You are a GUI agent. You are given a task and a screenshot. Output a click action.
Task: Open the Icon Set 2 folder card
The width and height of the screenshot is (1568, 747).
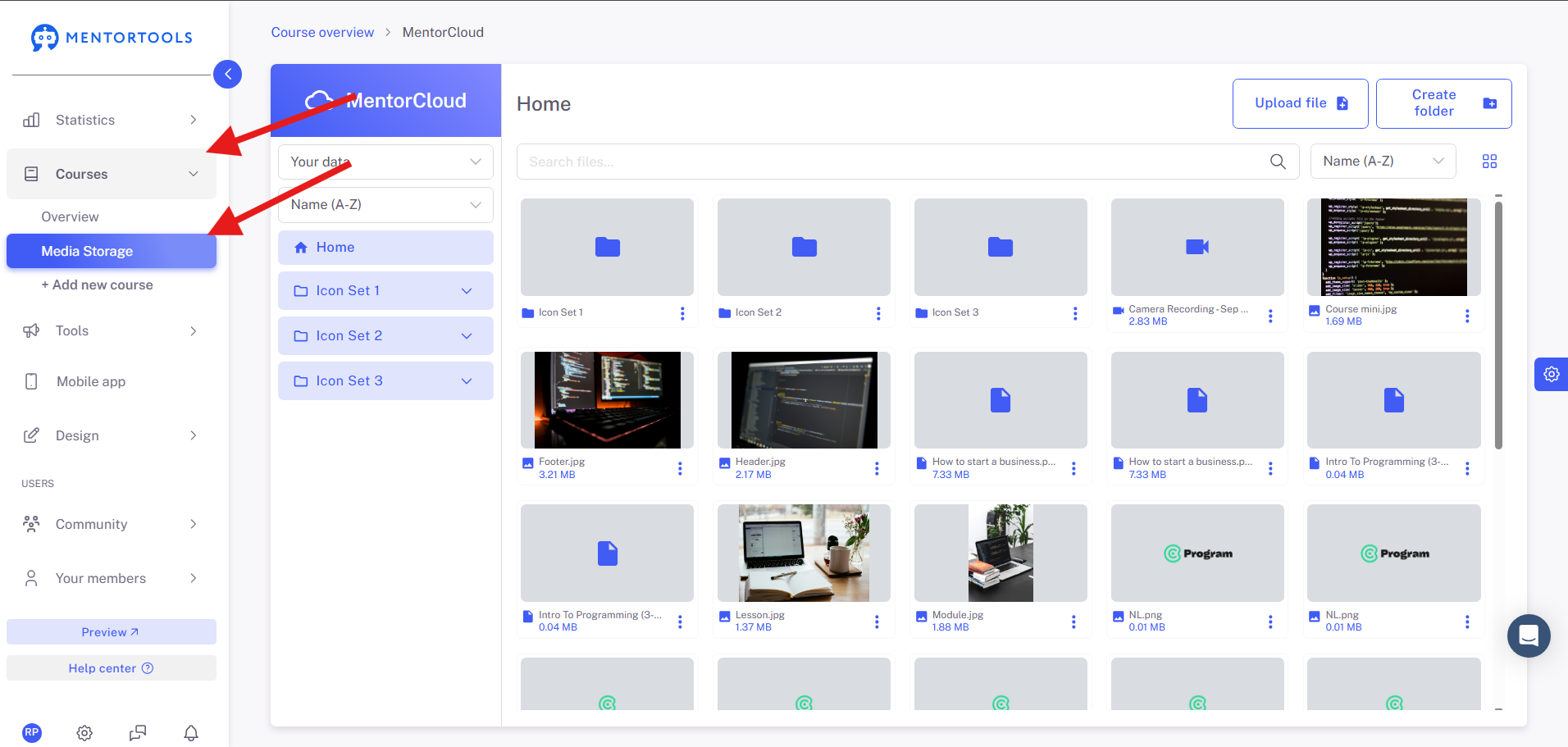point(804,247)
